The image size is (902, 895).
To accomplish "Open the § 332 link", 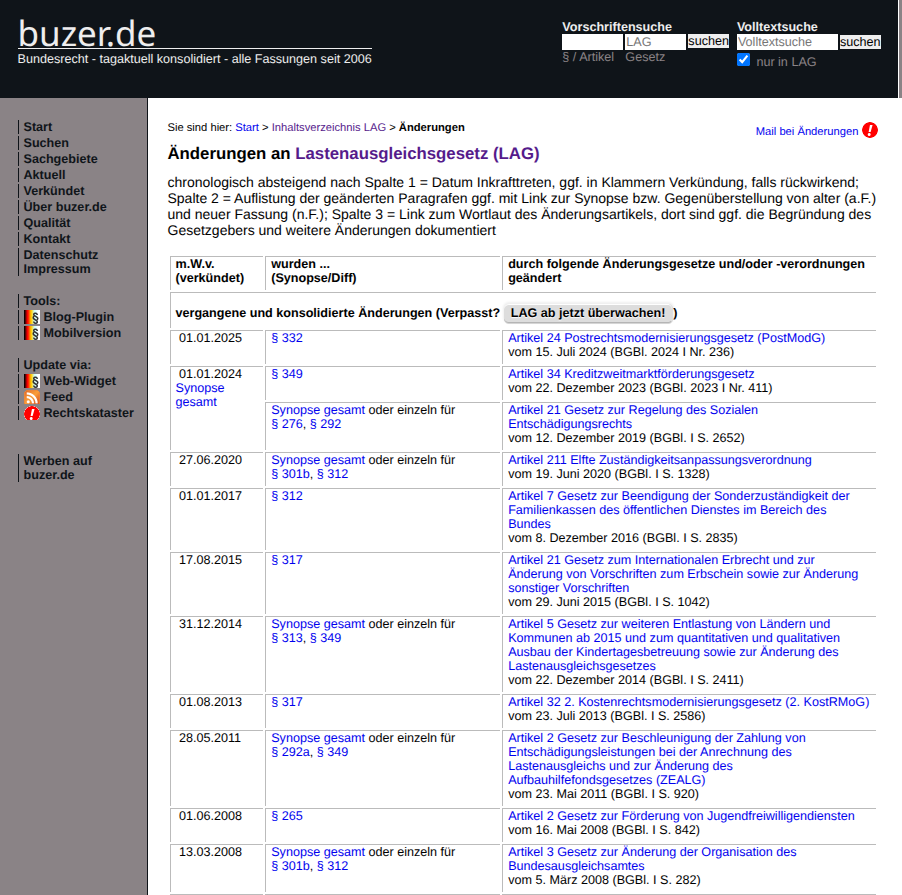I will [287, 338].
